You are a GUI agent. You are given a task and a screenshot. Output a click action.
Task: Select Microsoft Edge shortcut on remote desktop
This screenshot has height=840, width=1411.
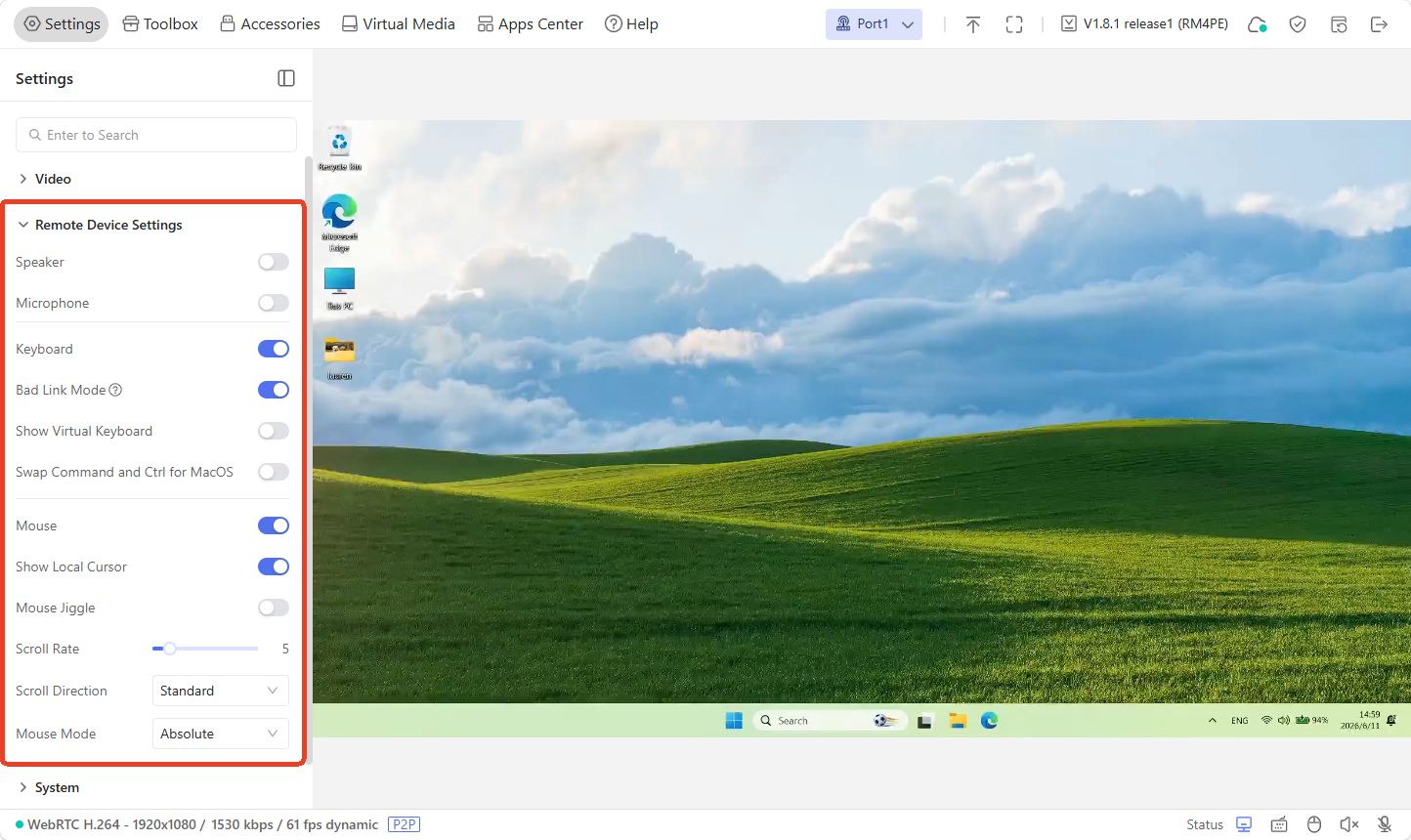(339, 223)
